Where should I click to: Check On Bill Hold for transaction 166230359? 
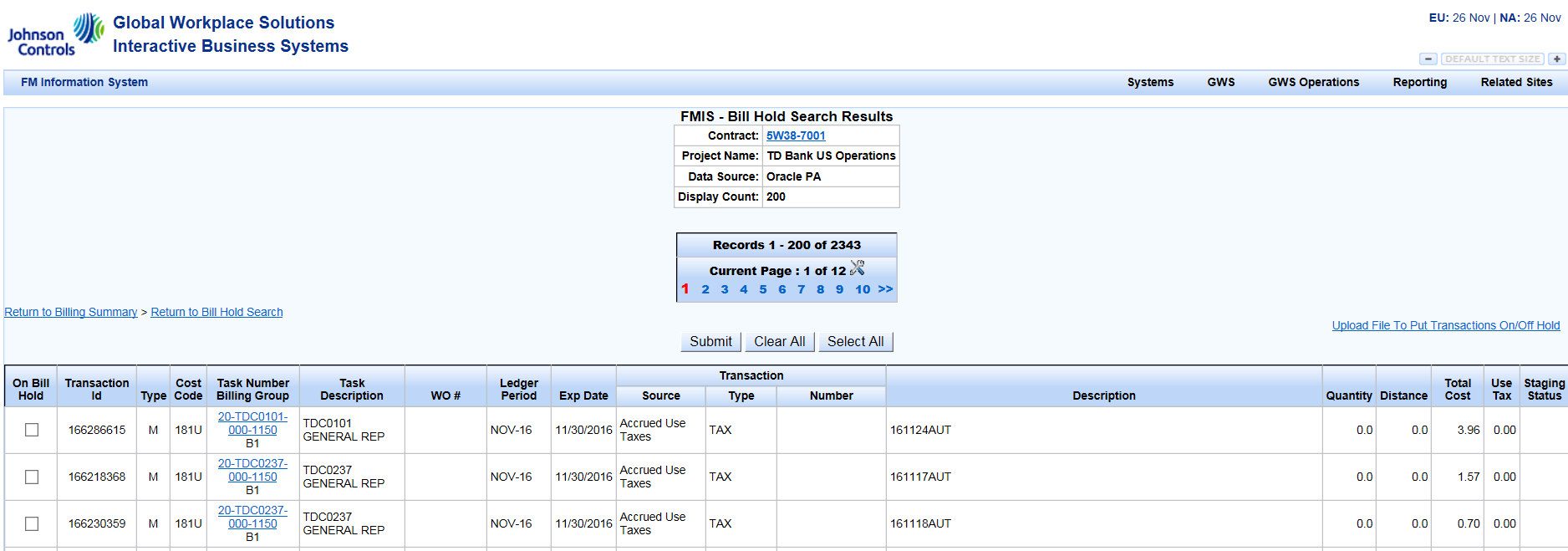tap(32, 523)
